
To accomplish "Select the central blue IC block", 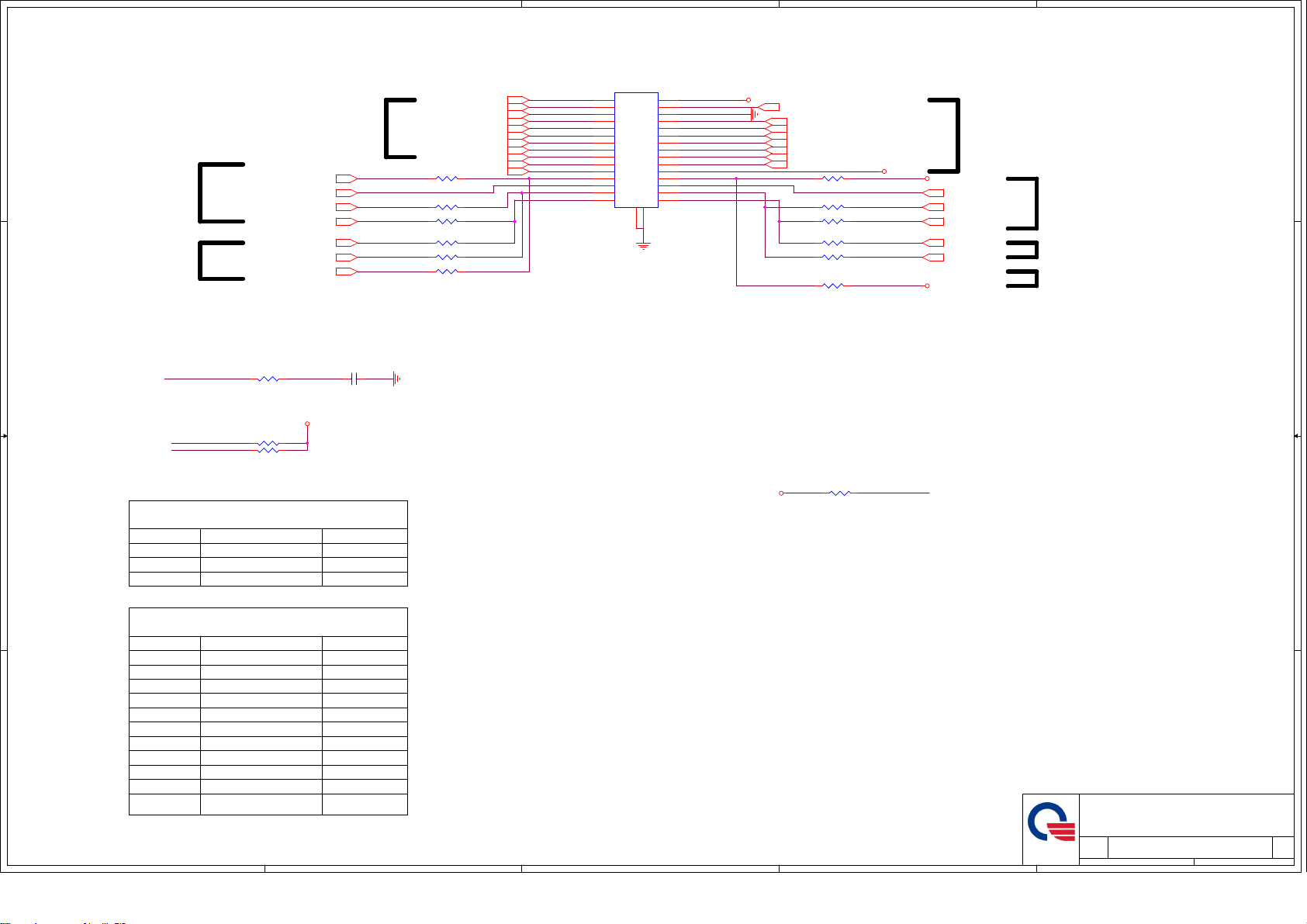I will pyautogui.click(x=636, y=150).
